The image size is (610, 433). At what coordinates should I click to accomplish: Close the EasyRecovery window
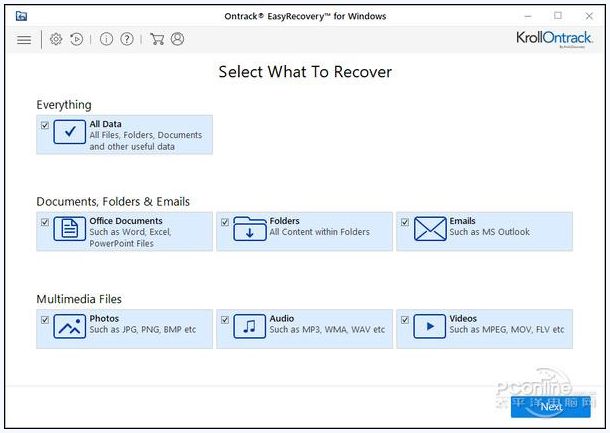click(589, 16)
